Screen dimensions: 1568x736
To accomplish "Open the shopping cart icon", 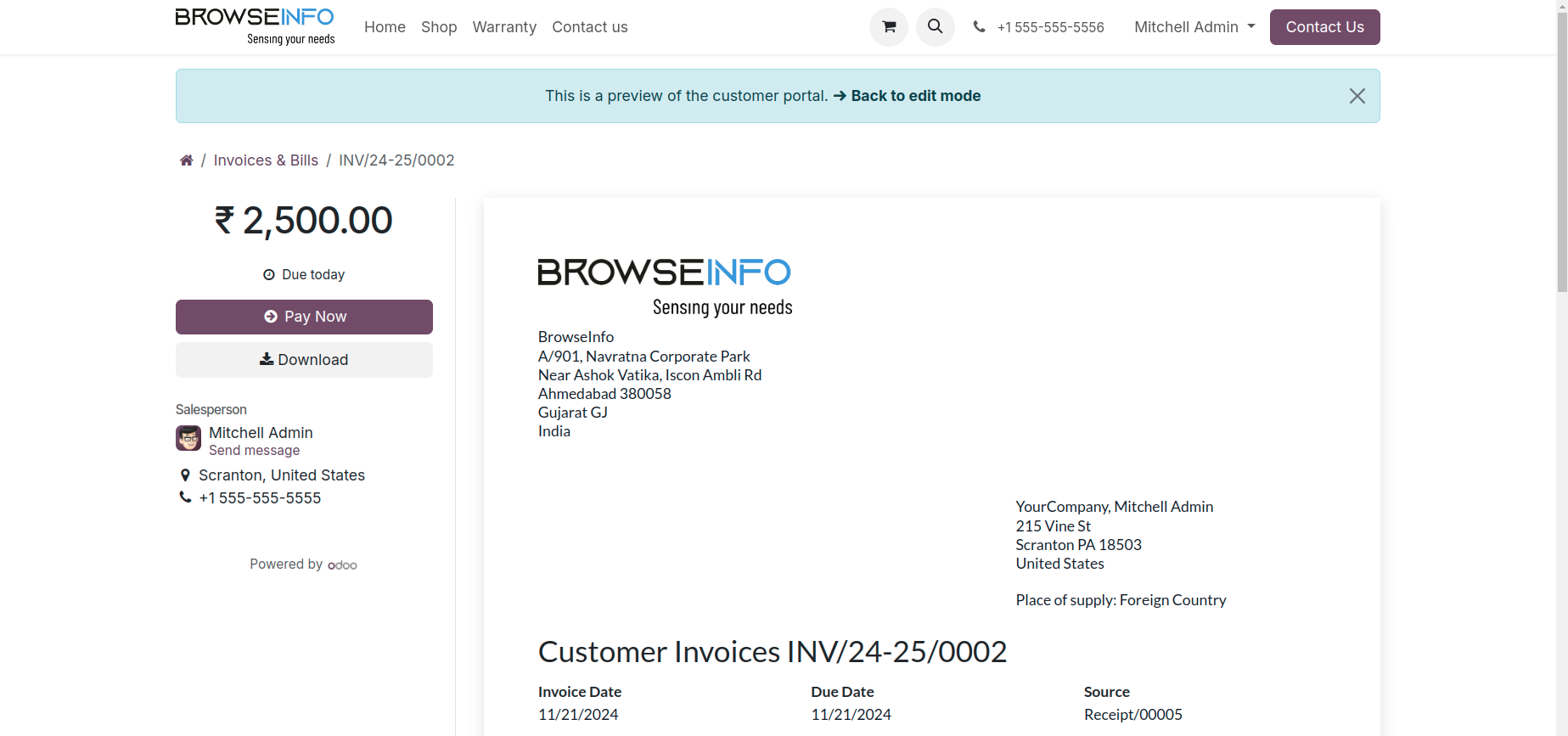I will pyautogui.click(x=888, y=27).
